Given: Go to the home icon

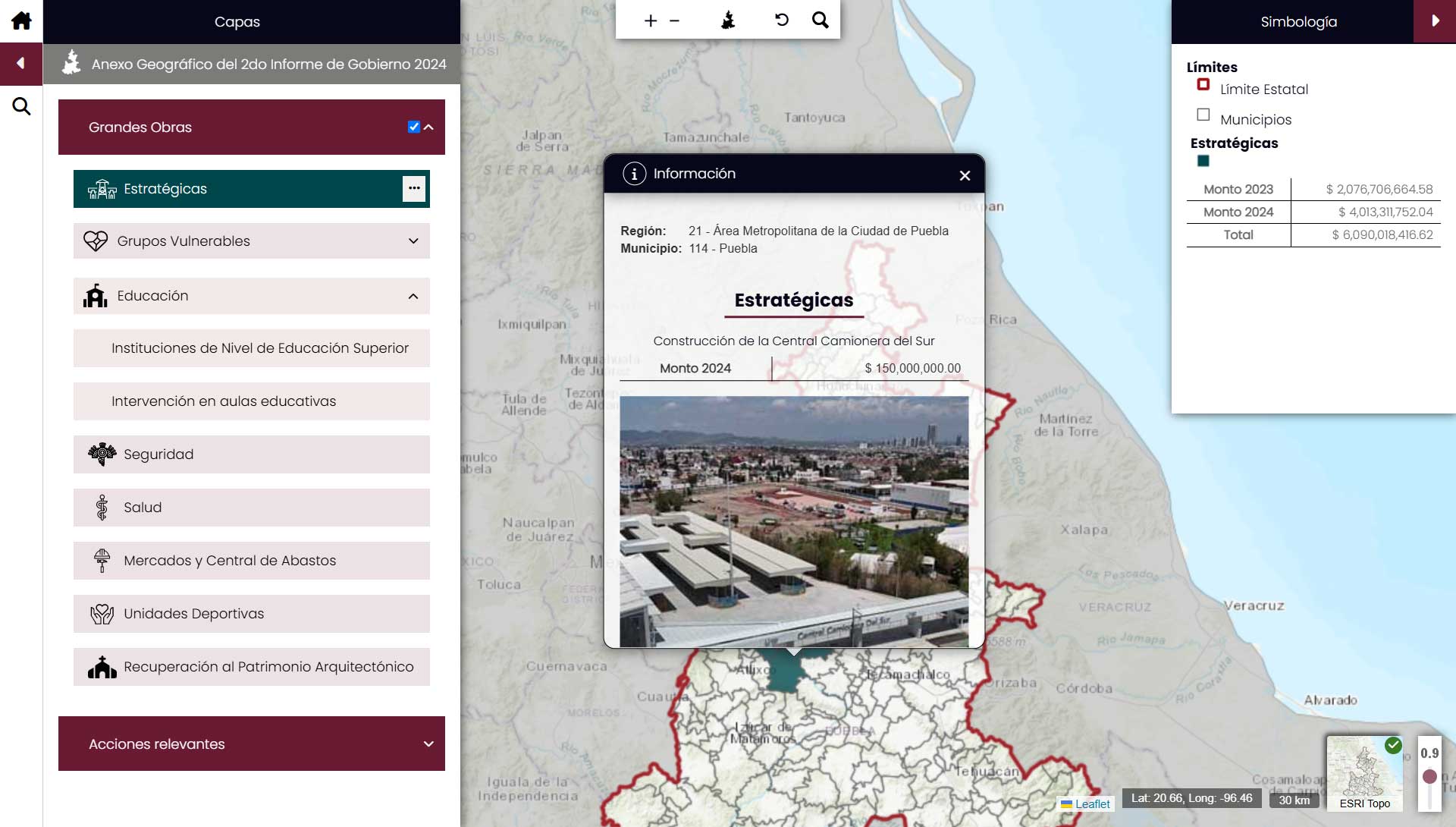Looking at the screenshot, I should tap(21, 20).
